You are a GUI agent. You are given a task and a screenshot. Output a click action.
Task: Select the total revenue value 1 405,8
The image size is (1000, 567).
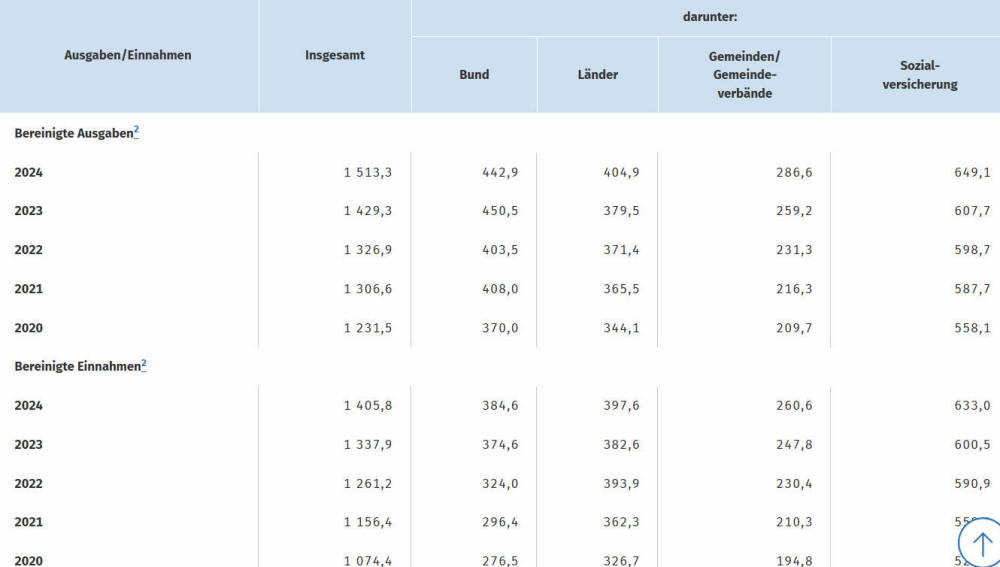coord(368,406)
